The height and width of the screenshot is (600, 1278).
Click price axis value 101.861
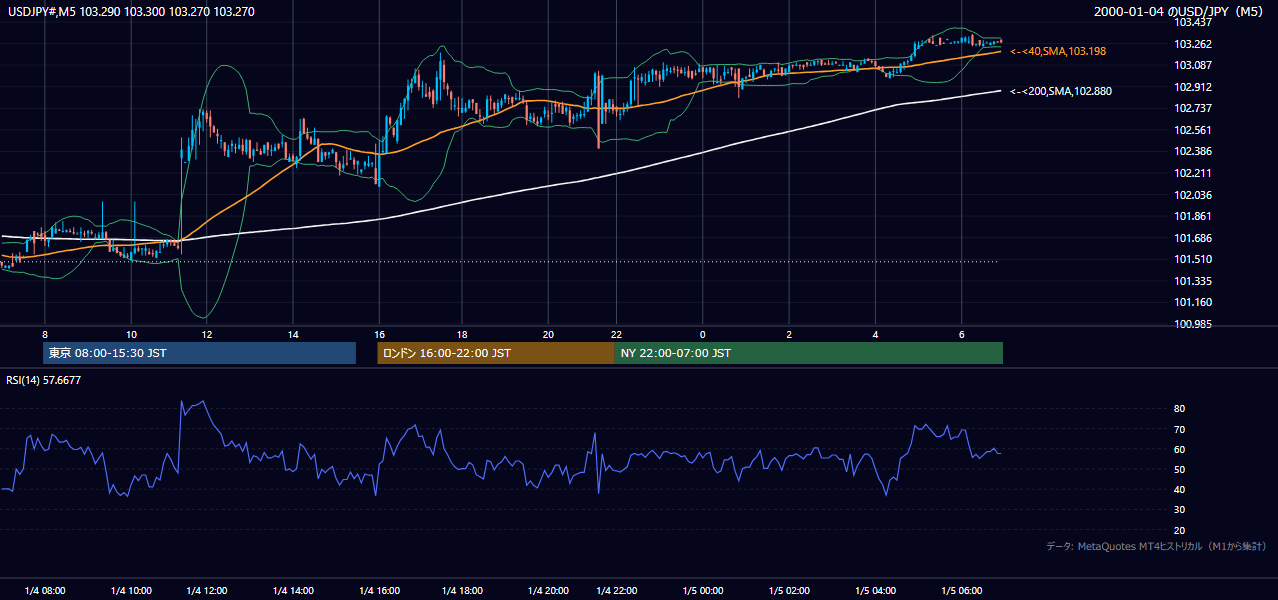click(x=1193, y=216)
